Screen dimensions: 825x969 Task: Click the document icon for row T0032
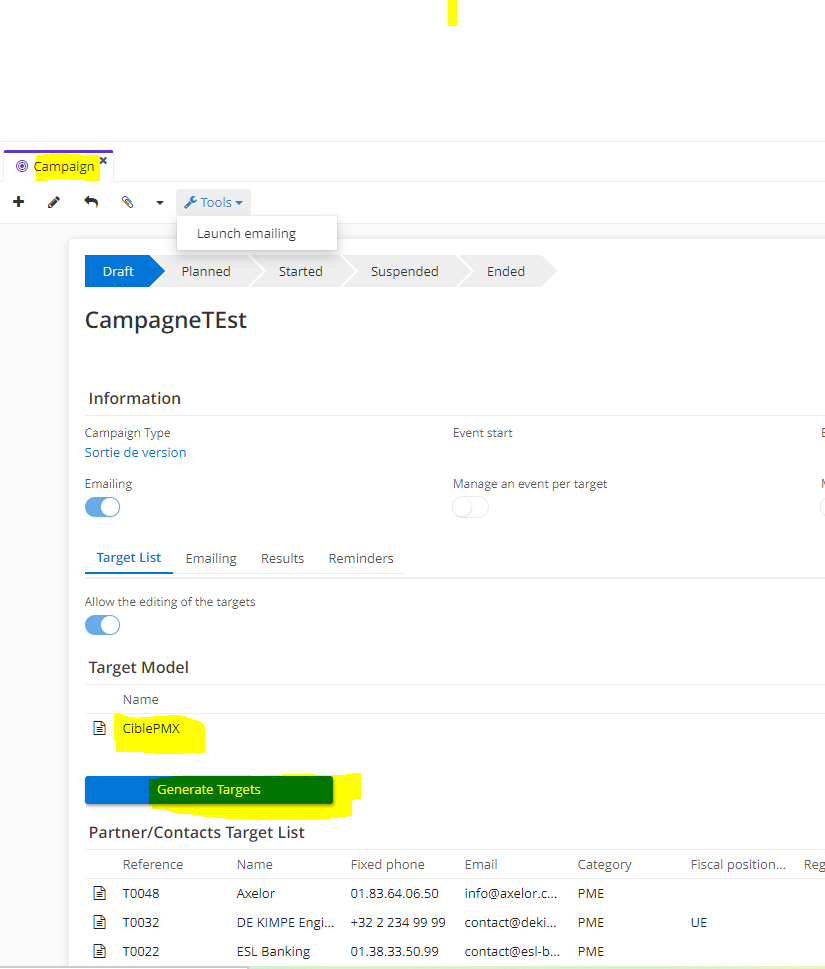click(99, 922)
